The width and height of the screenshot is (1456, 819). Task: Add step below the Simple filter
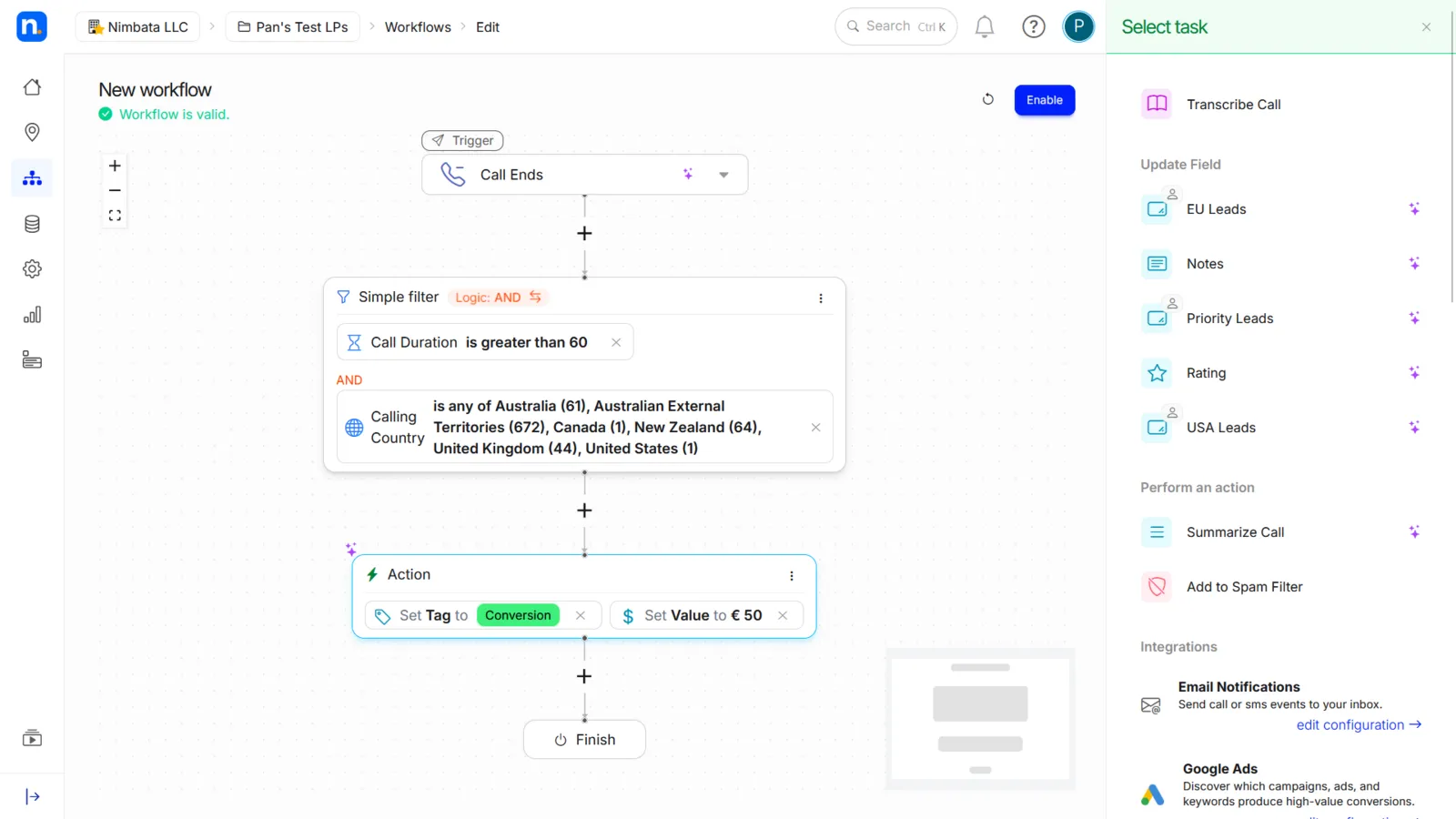point(584,511)
